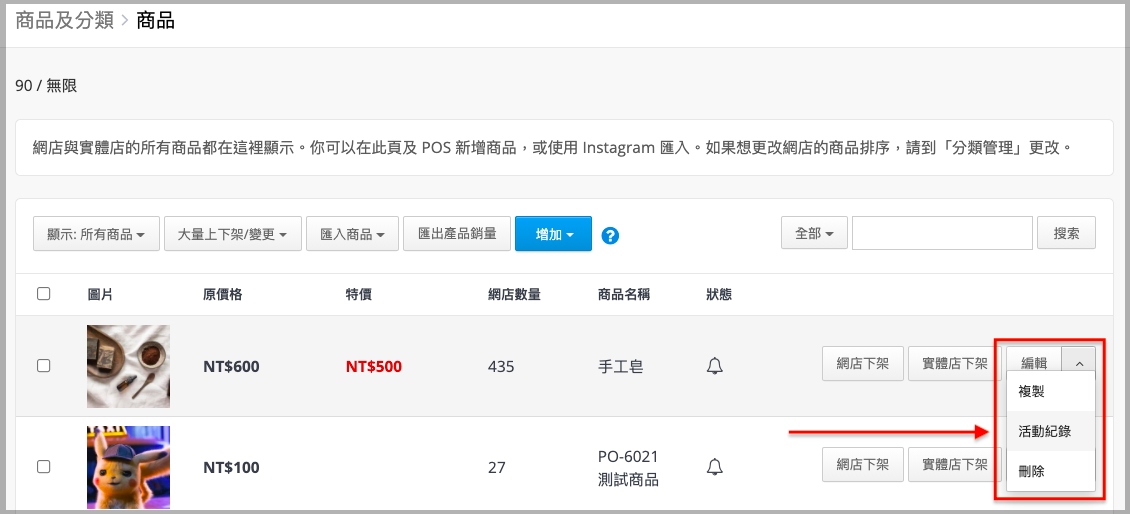1130x514 pixels.
Task: Open the 全部 search scope dropdown
Action: tap(814, 234)
